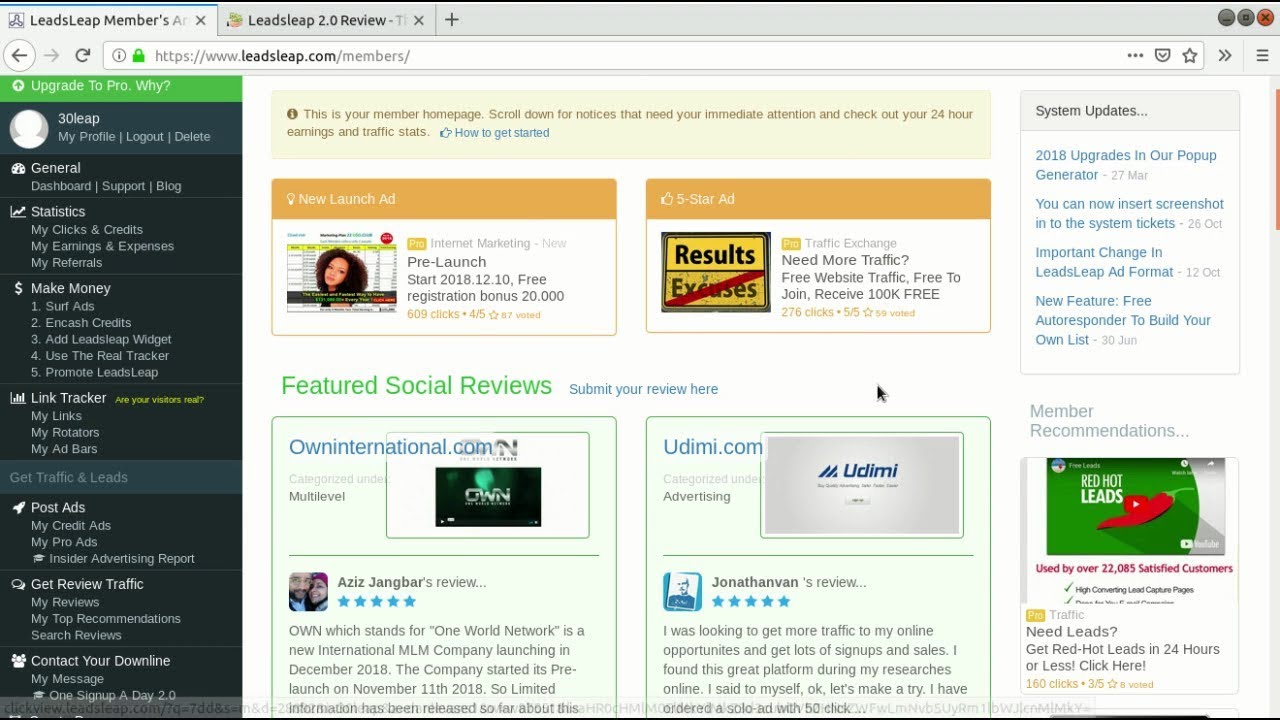The width and height of the screenshot is (1280, 720).
Task: Open My Top Recommendations
Action: pos(106,619)
